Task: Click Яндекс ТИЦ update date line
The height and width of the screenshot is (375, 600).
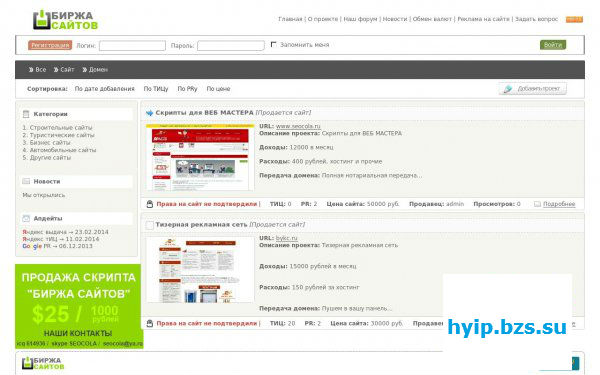Action: click(61, 239)
